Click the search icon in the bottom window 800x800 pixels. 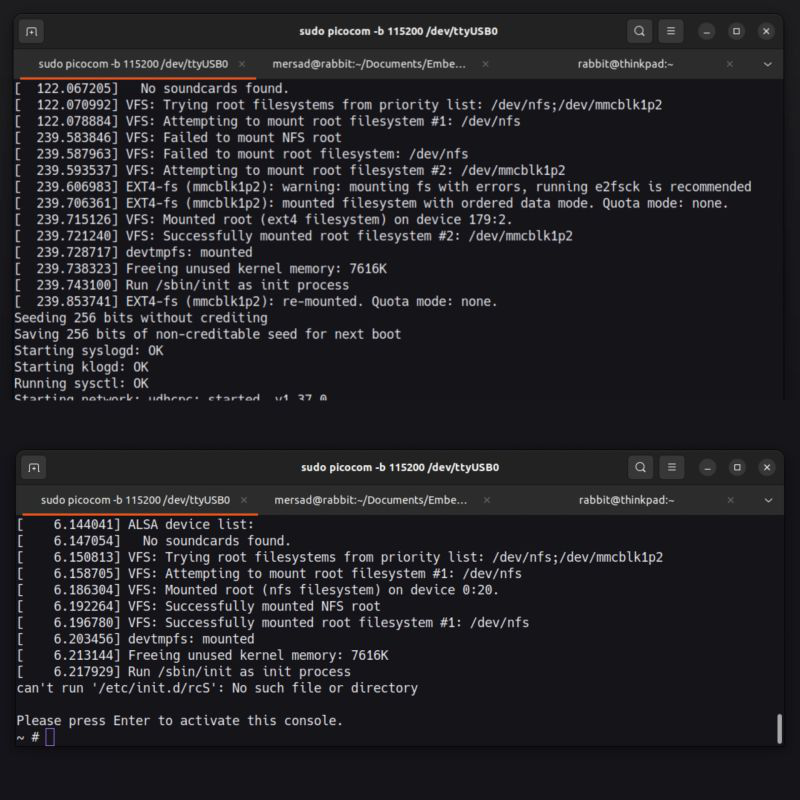point(639,467)
